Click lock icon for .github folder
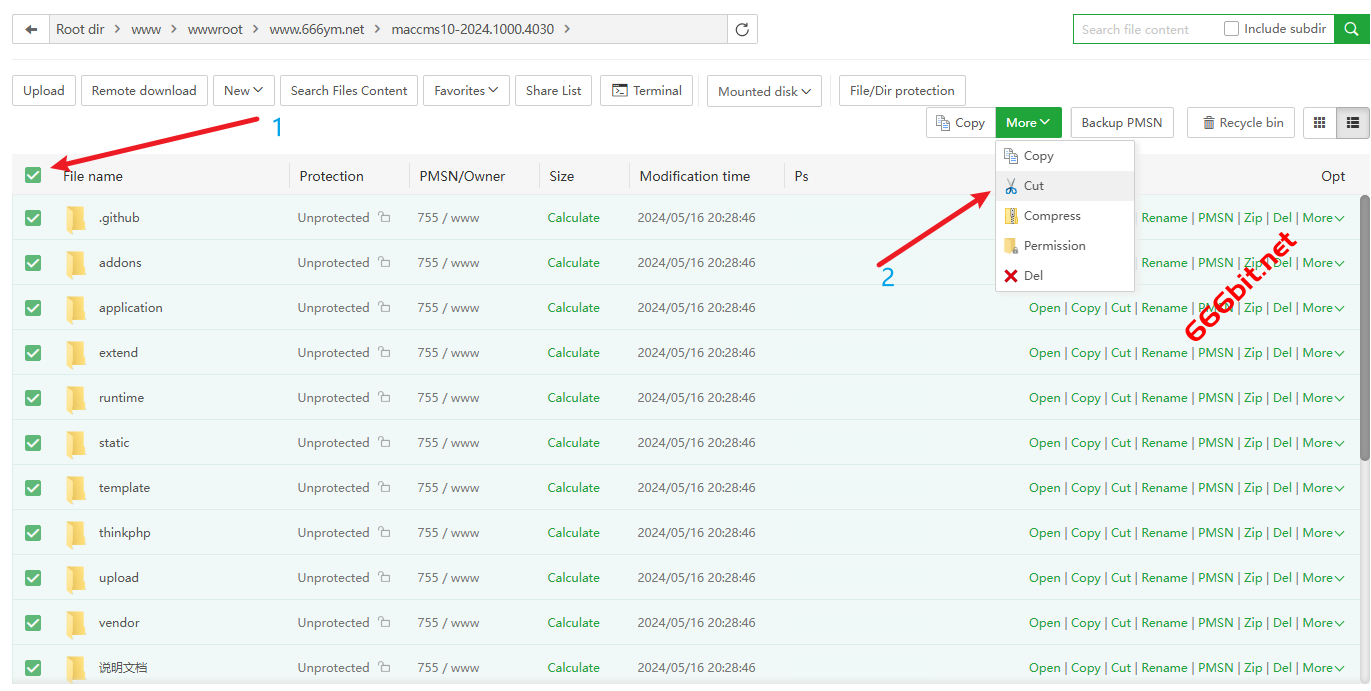 pos(384,218)
